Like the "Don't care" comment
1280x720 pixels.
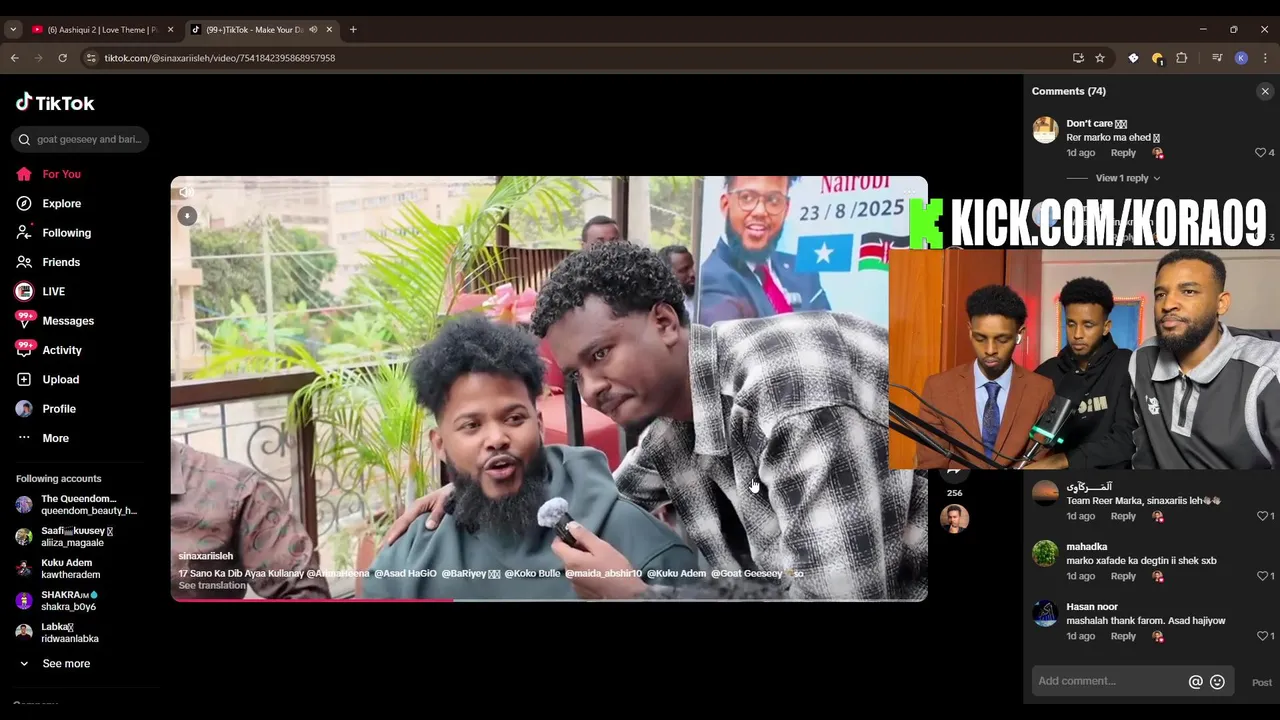(x=1260, y=153)
